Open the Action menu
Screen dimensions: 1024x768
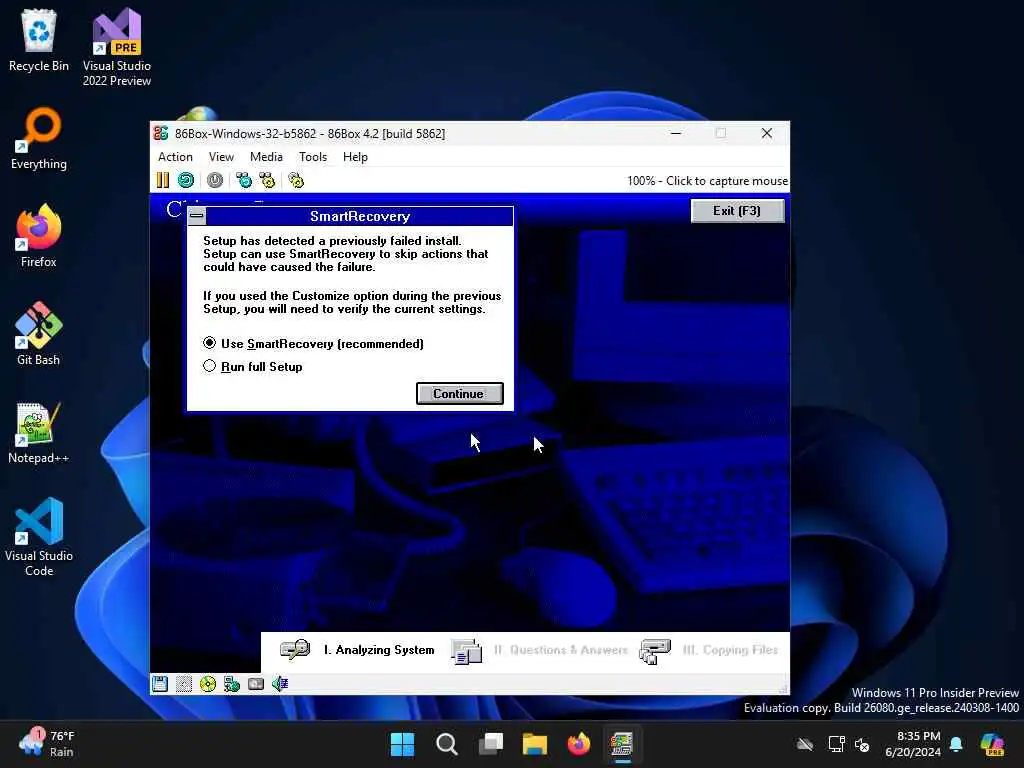pyautogui.click(x=175, y=157)
